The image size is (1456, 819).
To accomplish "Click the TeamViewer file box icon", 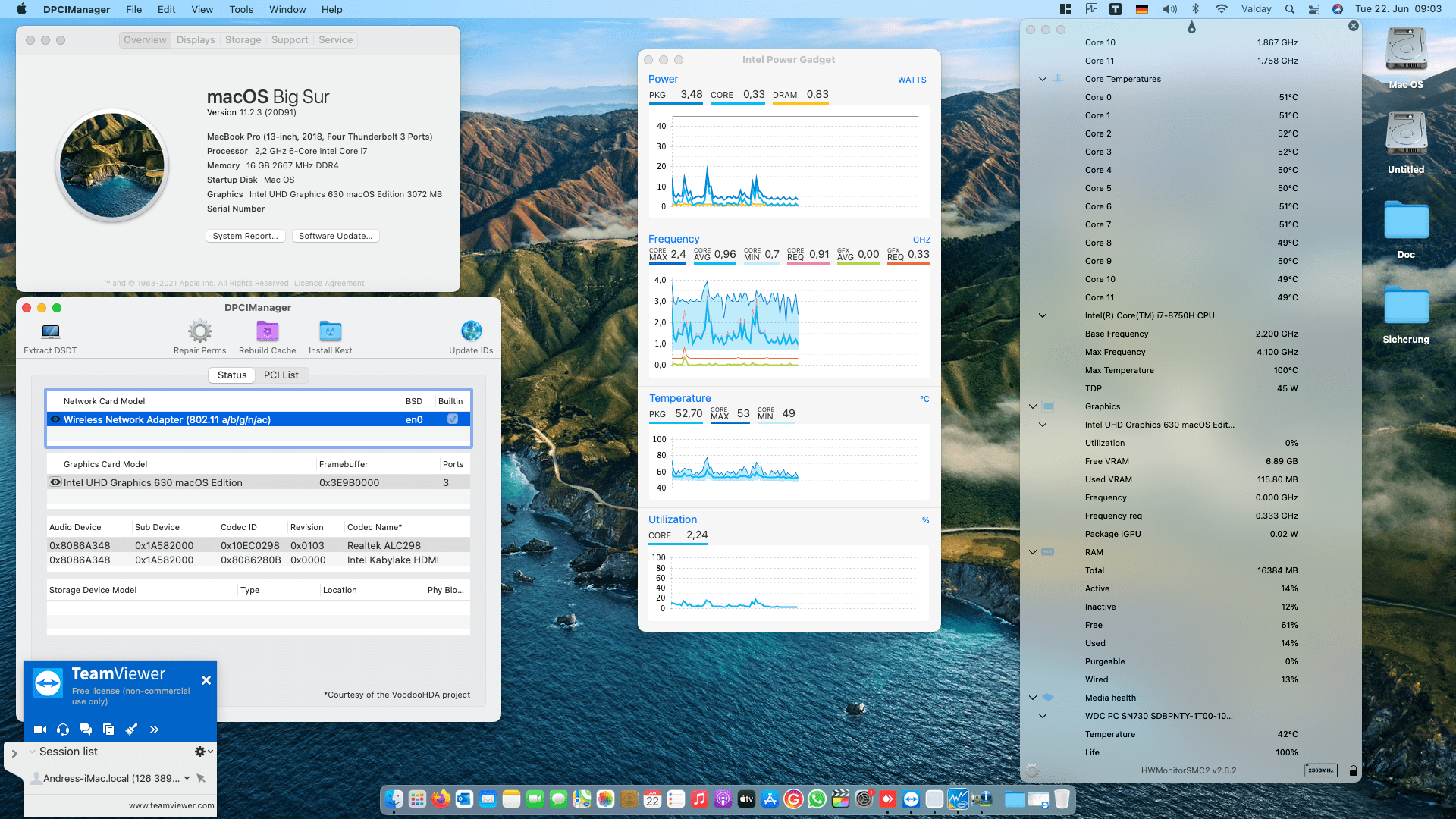I will 108,730.
